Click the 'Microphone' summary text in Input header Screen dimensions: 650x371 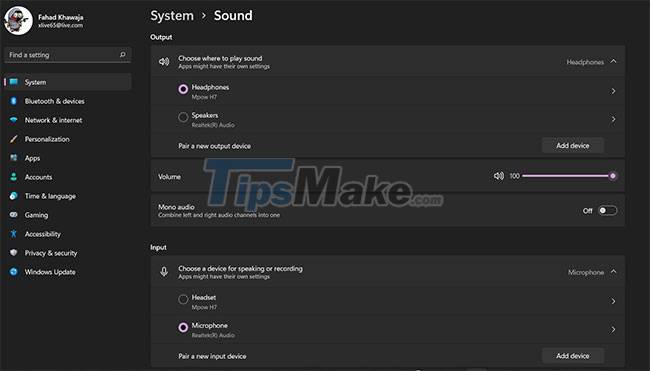click(x=586, y=272)
